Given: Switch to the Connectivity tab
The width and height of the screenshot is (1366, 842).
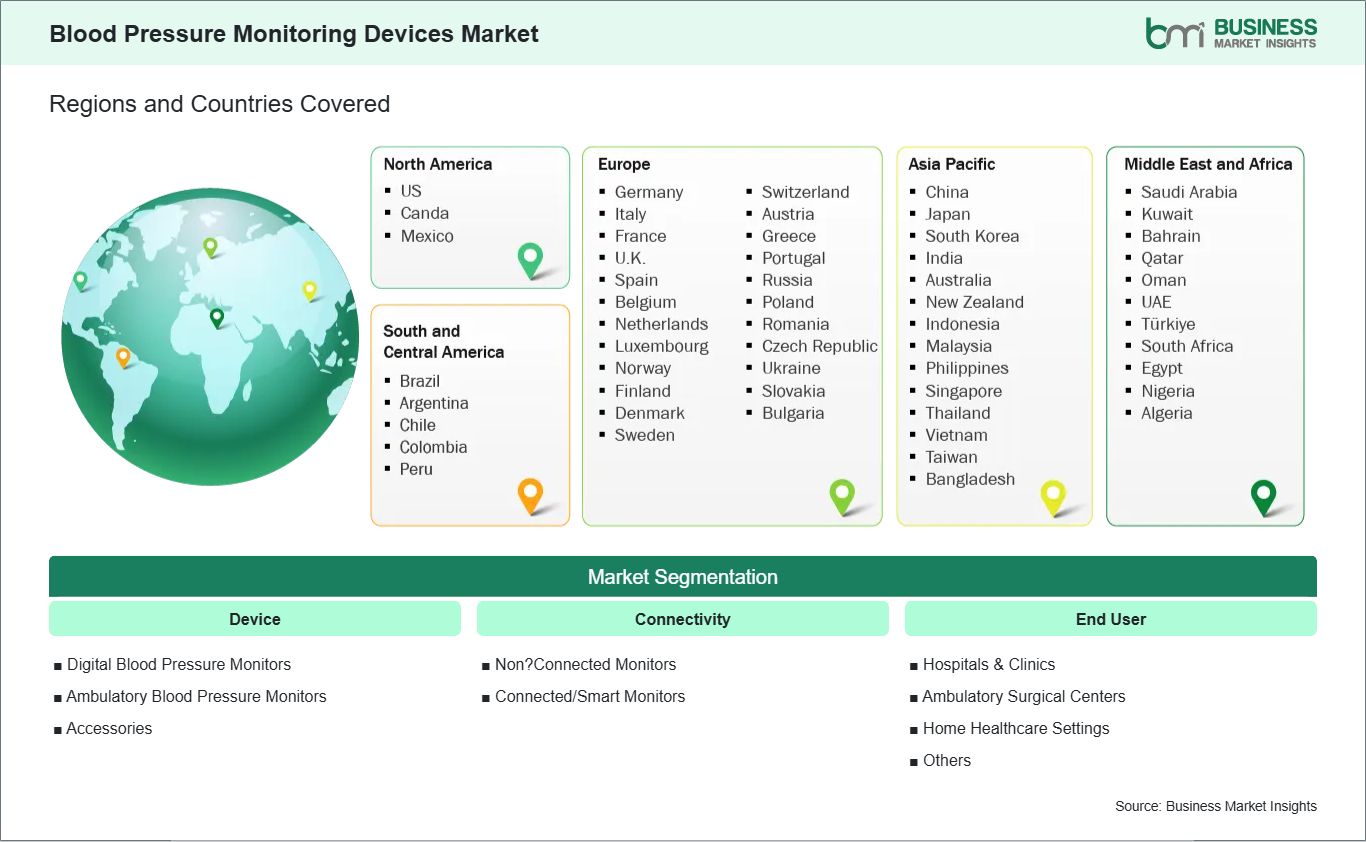Looking at the screenshot, I should (x=683, y=618).
